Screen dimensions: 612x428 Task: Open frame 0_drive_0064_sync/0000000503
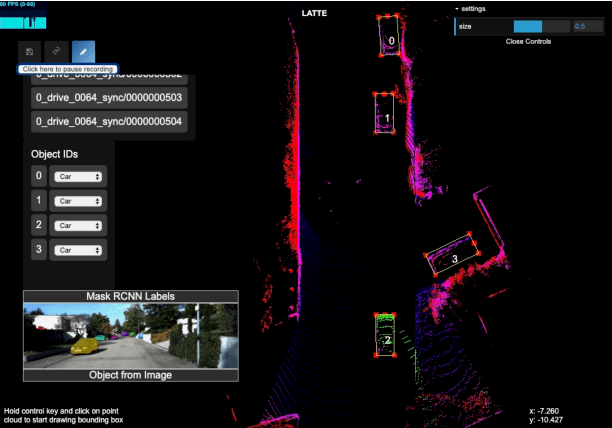(x=109, y=97)
